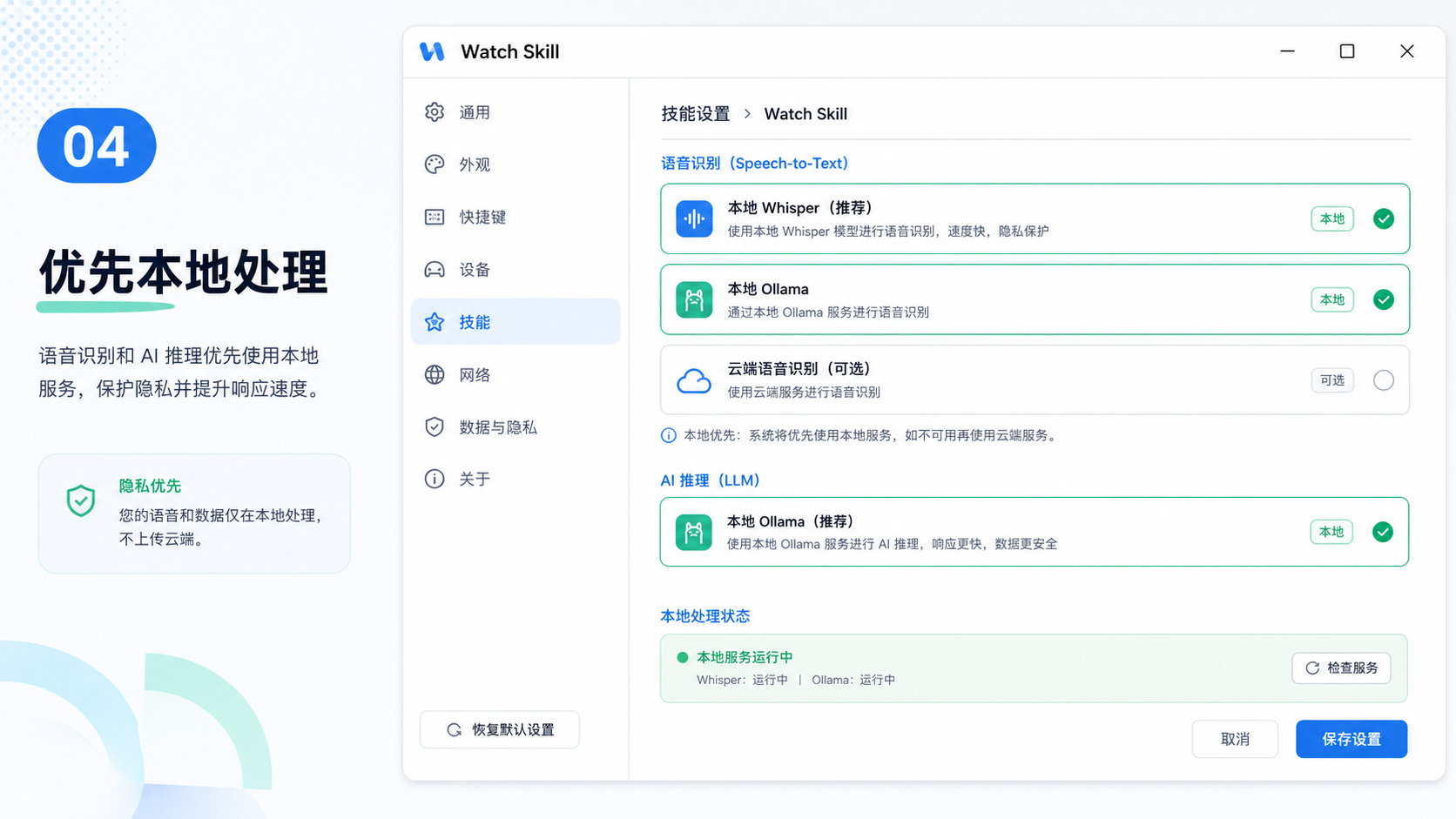Screen dimensions: 1456x819
Task: Click the breadcrumb chevron after 技能设置
Action: [747, 114]
